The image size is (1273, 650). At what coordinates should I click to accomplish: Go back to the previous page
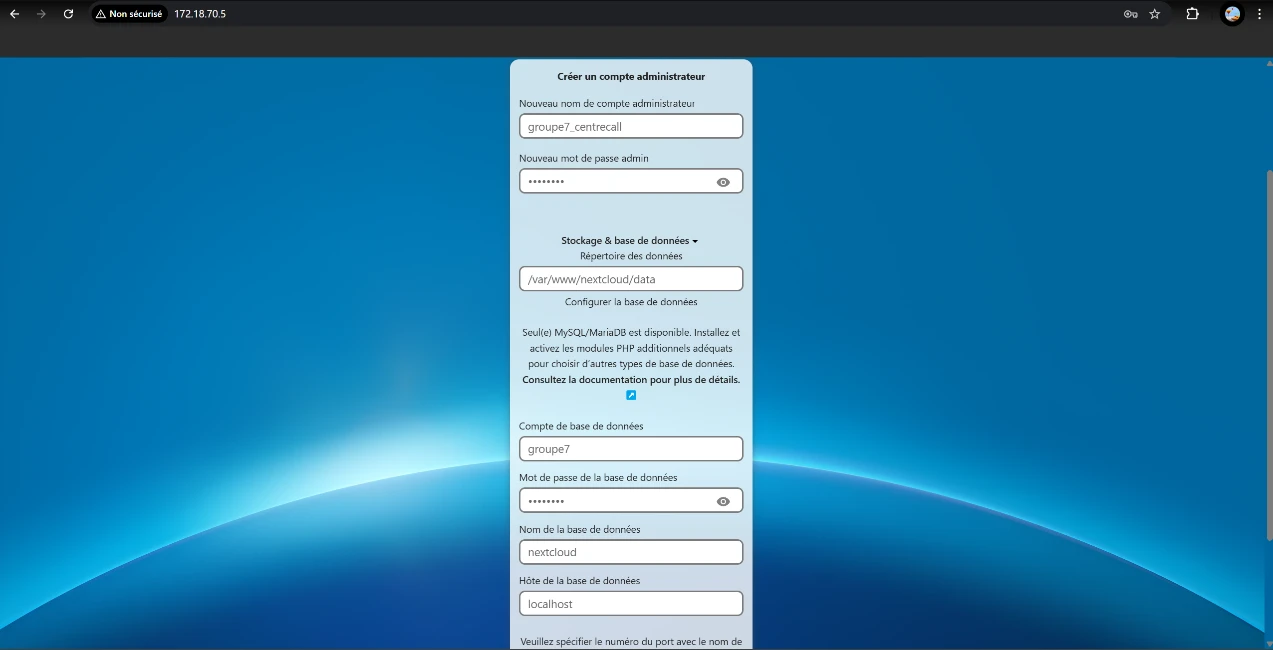[15, 14]
